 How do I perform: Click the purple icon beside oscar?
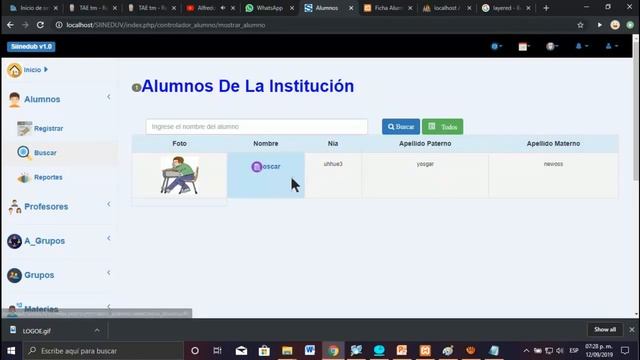256,167
